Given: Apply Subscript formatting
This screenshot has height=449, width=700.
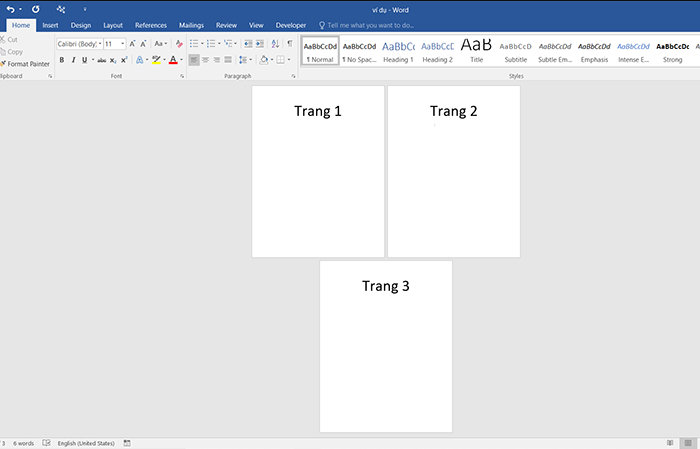Looking at the screenshot, I should point(113,60).
